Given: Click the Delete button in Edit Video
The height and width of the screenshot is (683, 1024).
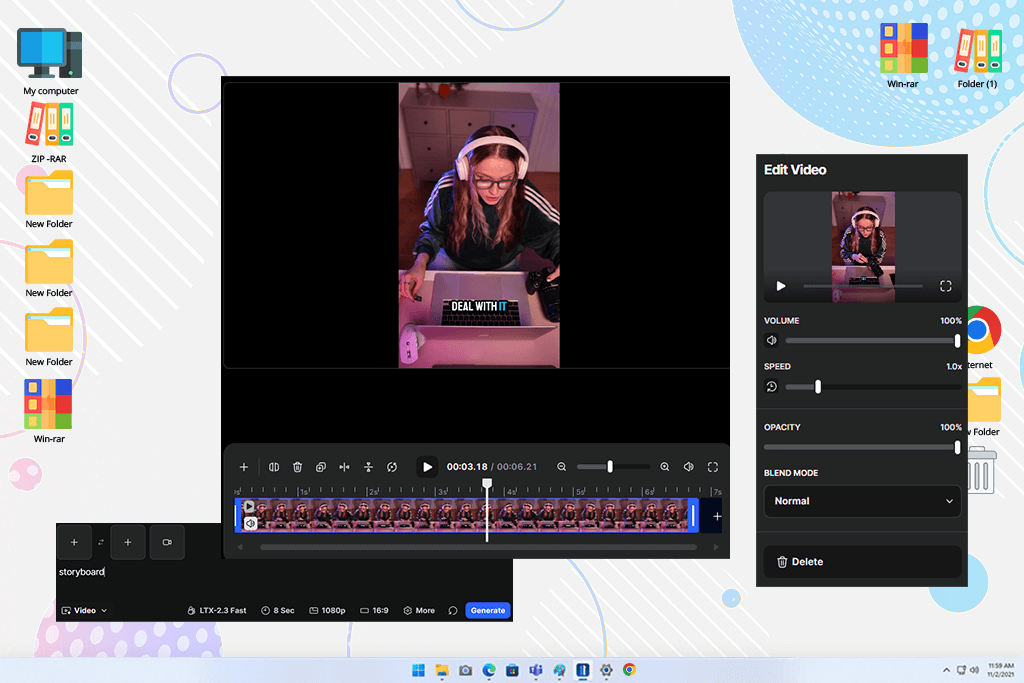Looking at the screenshot, I should [x=863, y=562].
